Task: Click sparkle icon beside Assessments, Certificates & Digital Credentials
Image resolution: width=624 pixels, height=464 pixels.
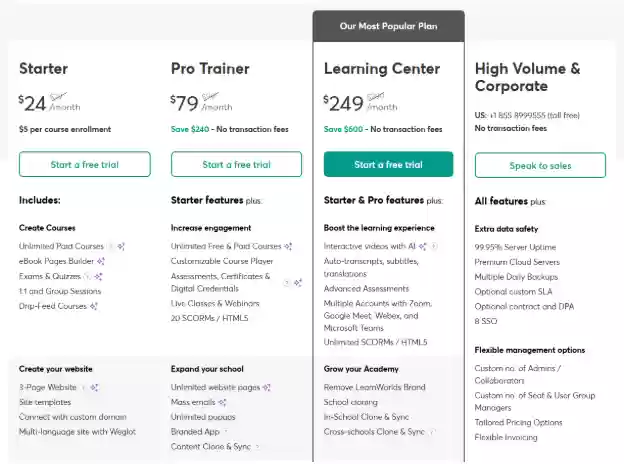Action: tap(298, 283)
